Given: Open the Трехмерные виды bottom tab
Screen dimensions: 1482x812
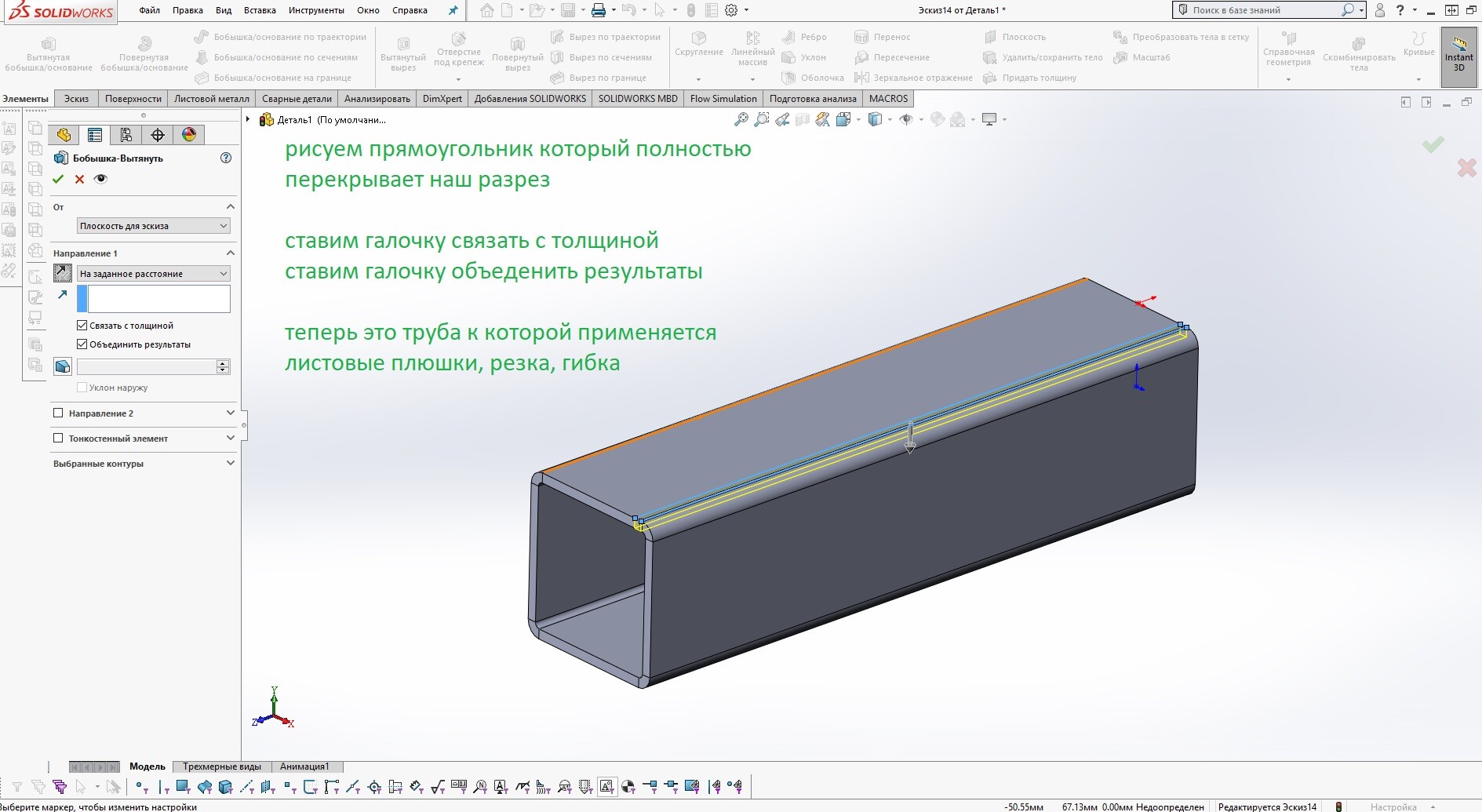Looking at the screenshot, I should (222, 766).
